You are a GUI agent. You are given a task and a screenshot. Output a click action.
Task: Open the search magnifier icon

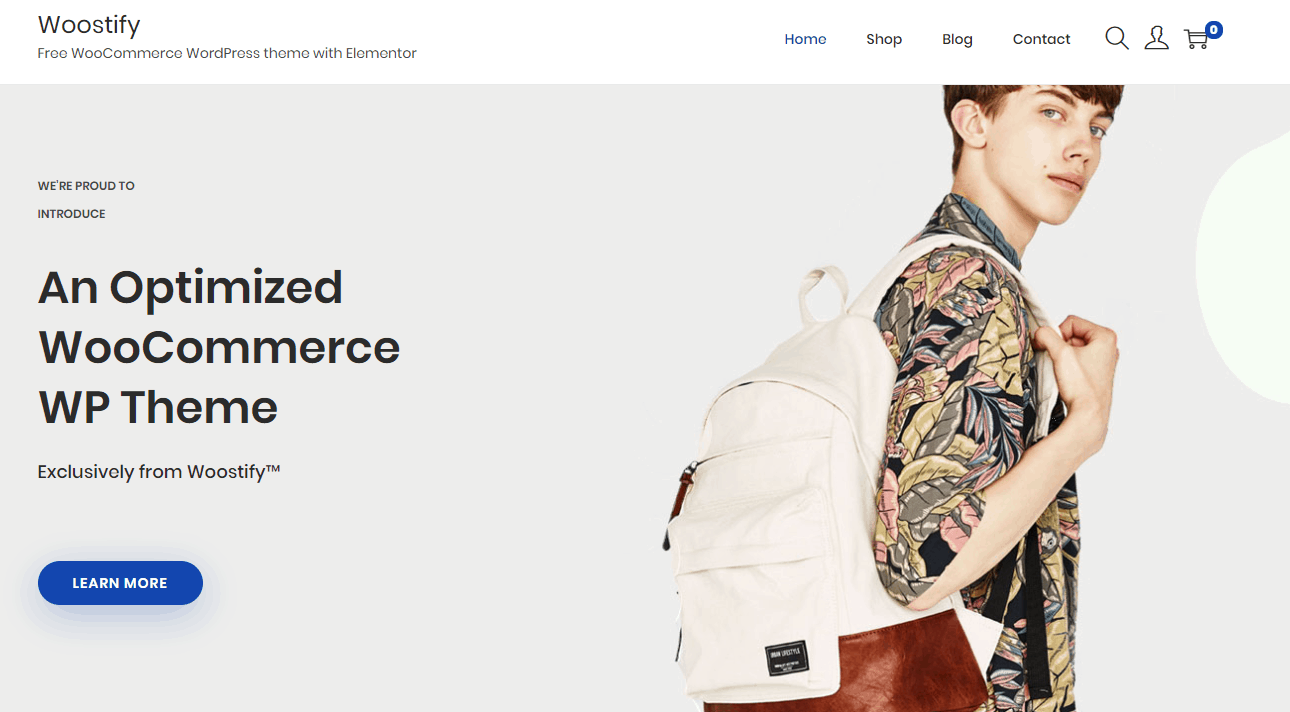(1117, 39)
